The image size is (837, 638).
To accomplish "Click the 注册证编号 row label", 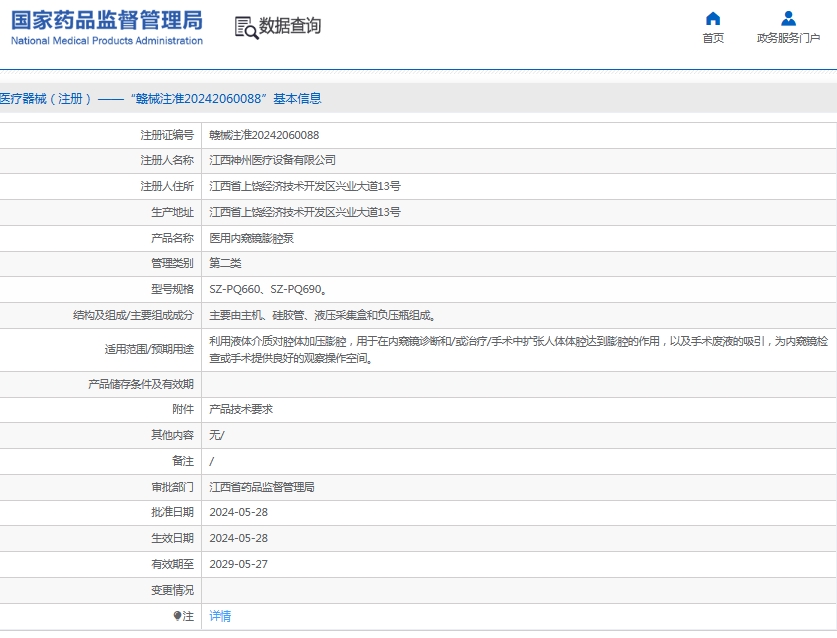I will click(167, 135).
